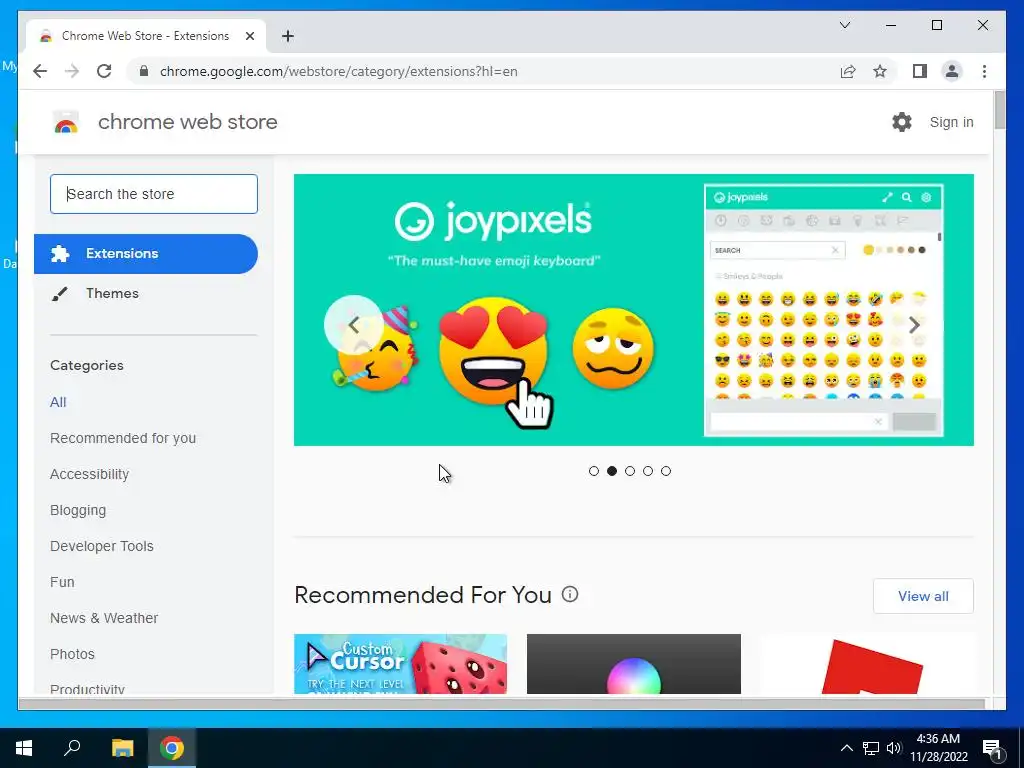The width and height of the screenshot is (1024, 768).
Task: Open the network status tray icon
Action: point(871,748)
